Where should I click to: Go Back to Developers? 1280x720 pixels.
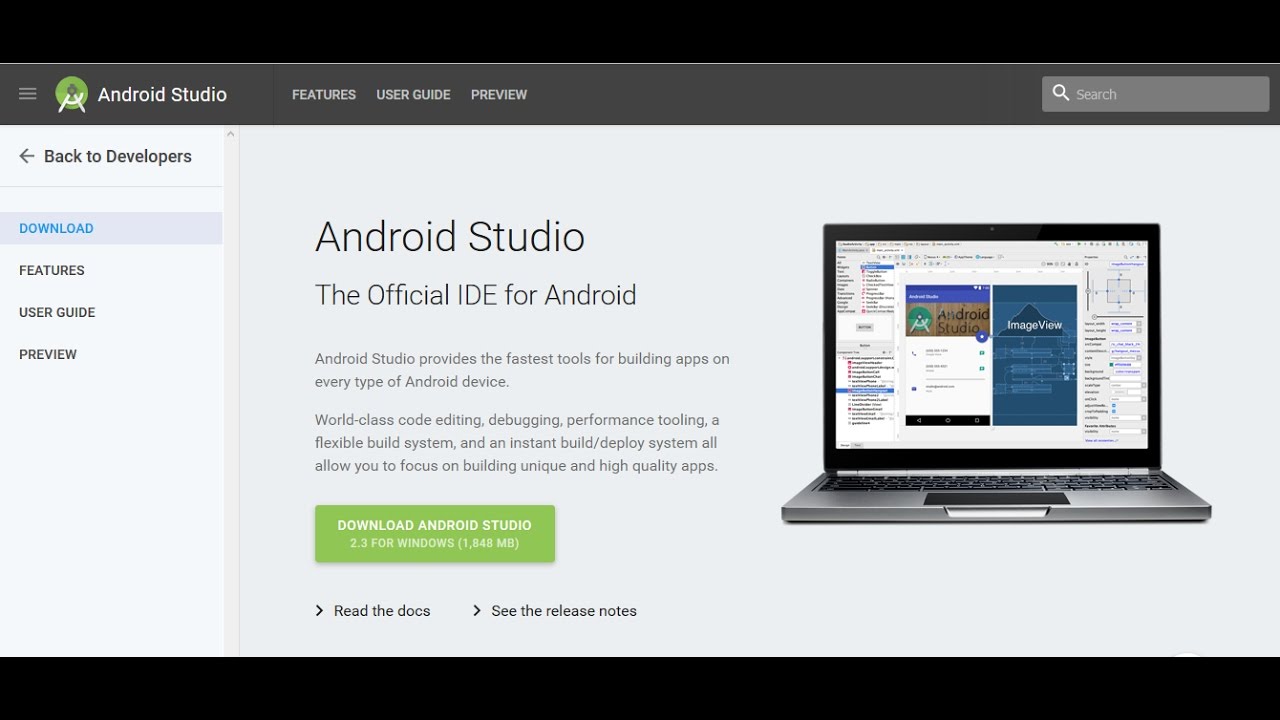(x=118, y=156)
